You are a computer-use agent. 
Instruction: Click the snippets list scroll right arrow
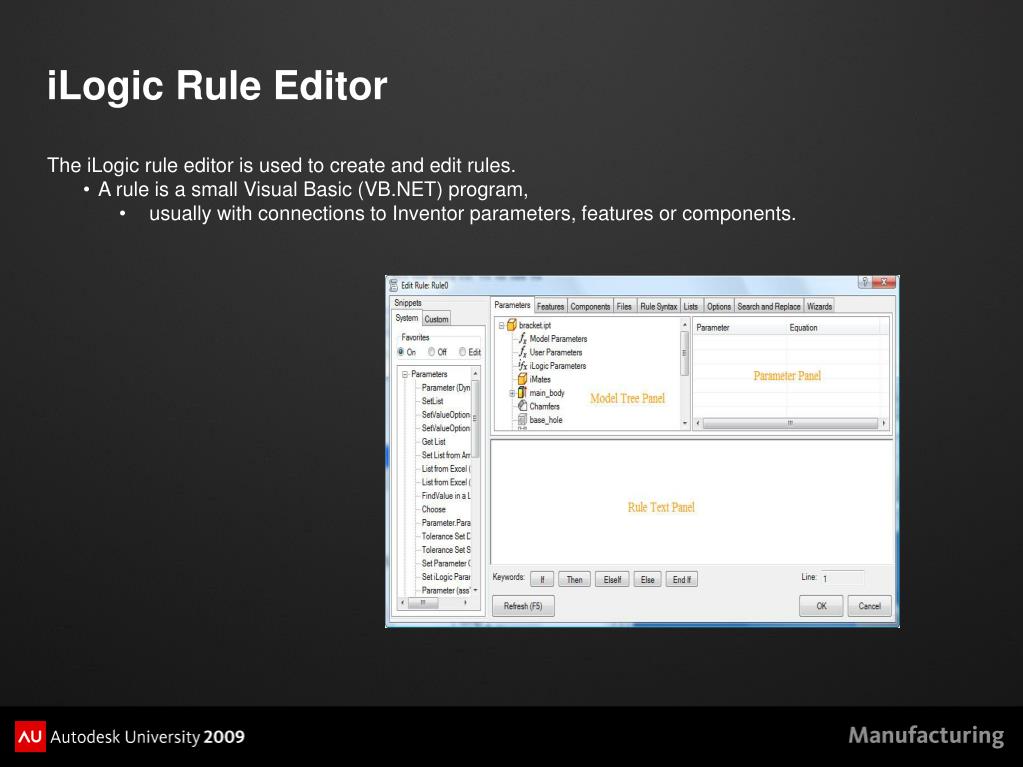click(465, 603)
